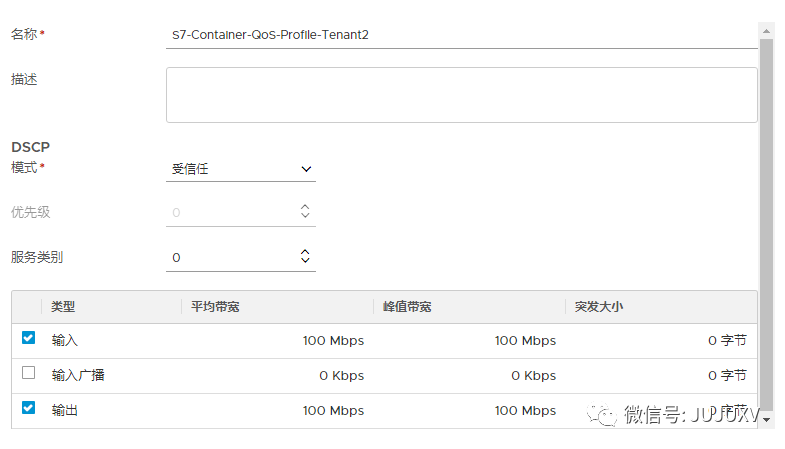Click the name field containing S7-Container-QoS-Profile-Tenant2
Screen dimensions: 785x449
coord(460,35)
